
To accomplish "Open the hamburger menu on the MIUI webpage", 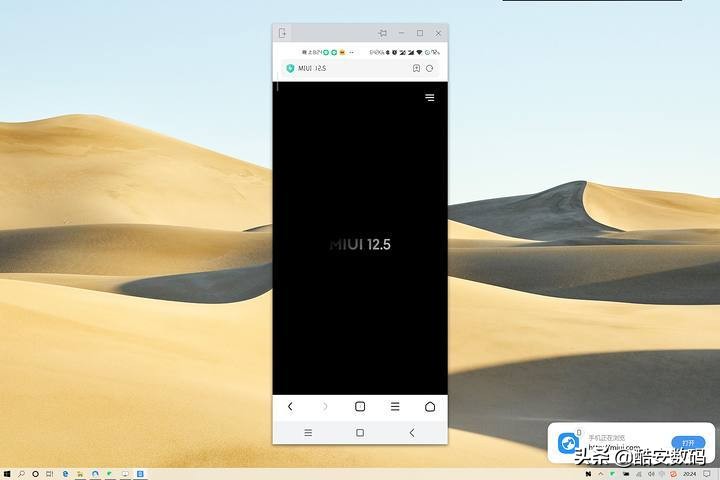I will pyautogui.click(x=430, y=97).
